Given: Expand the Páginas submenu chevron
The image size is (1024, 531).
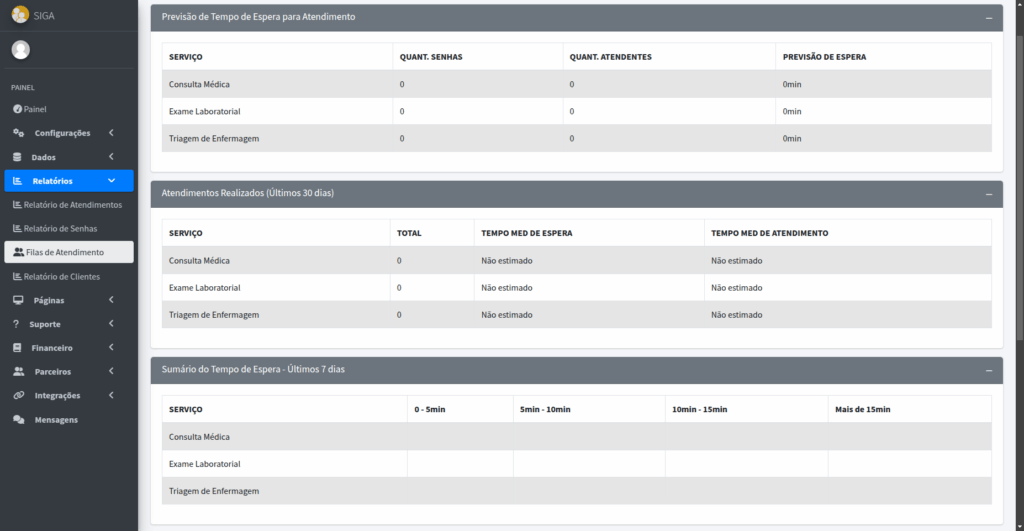Looking at the screenshot, I should click(111, 300).
